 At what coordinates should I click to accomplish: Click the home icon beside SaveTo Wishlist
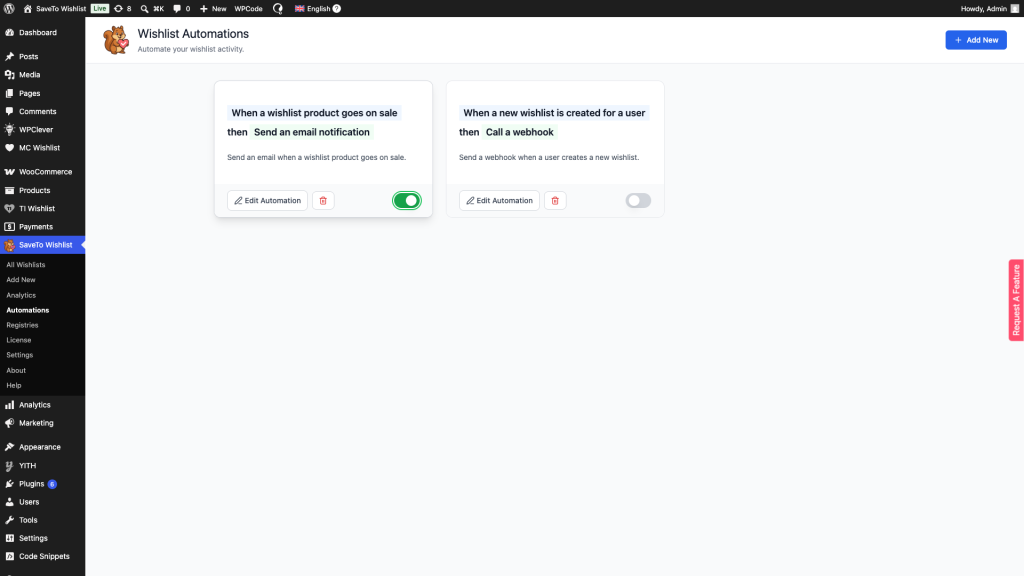[27, 8]
